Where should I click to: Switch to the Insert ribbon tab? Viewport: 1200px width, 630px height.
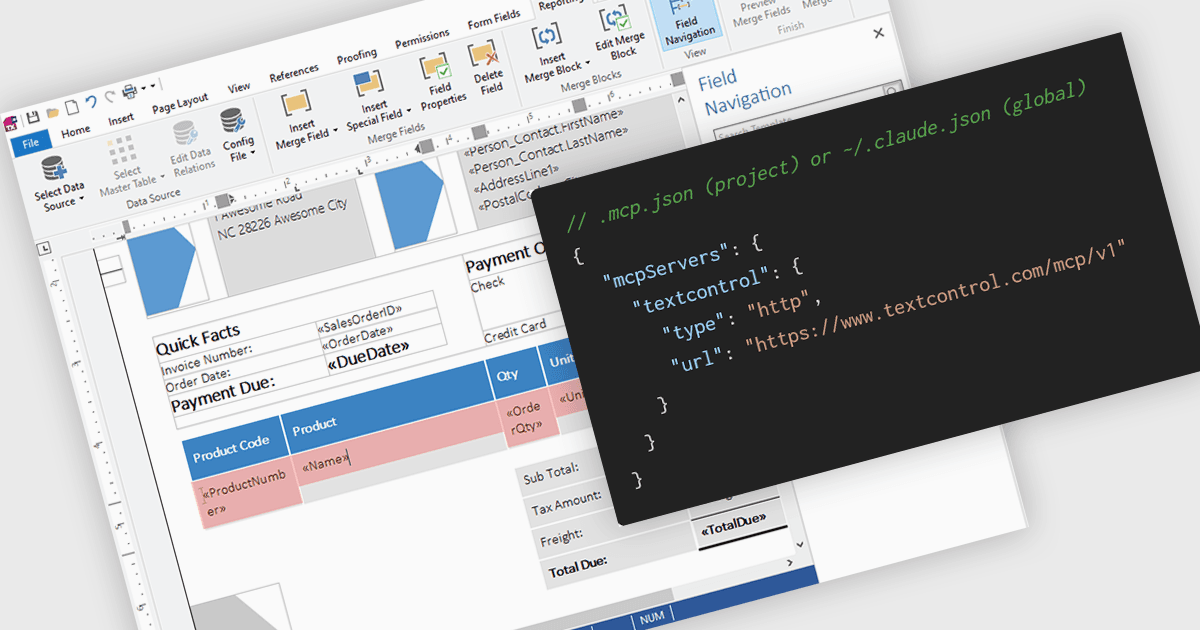click(x=121, y=119)
